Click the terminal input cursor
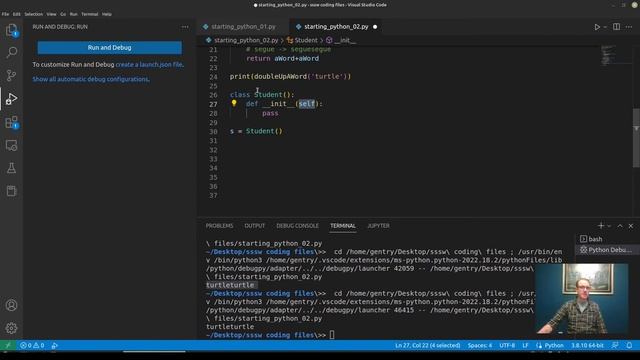 [x=332, y=335]
